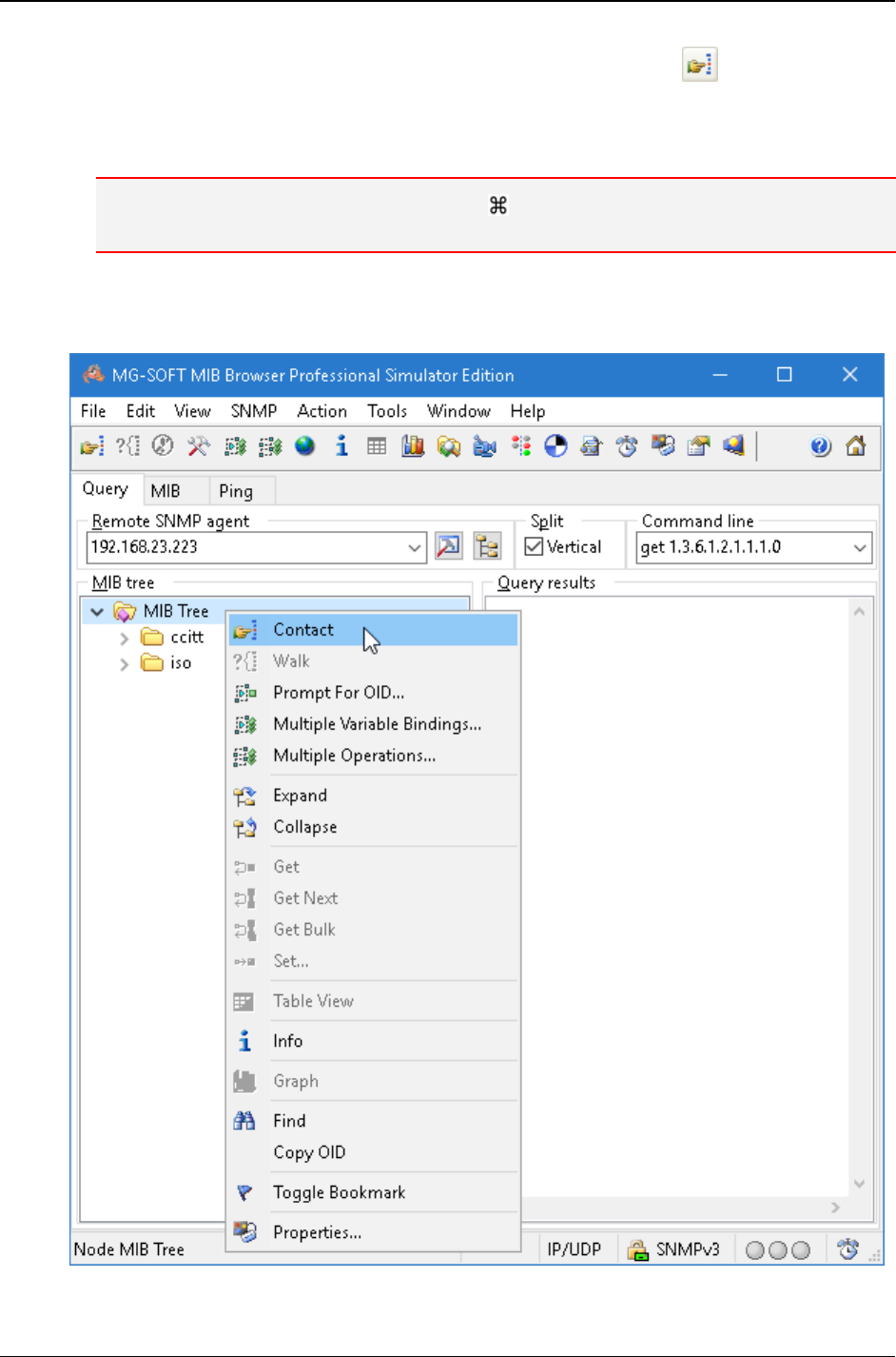Choose Copy OID in the context menu
This screenshot has width=896, height=1357.
(373, 1152)
